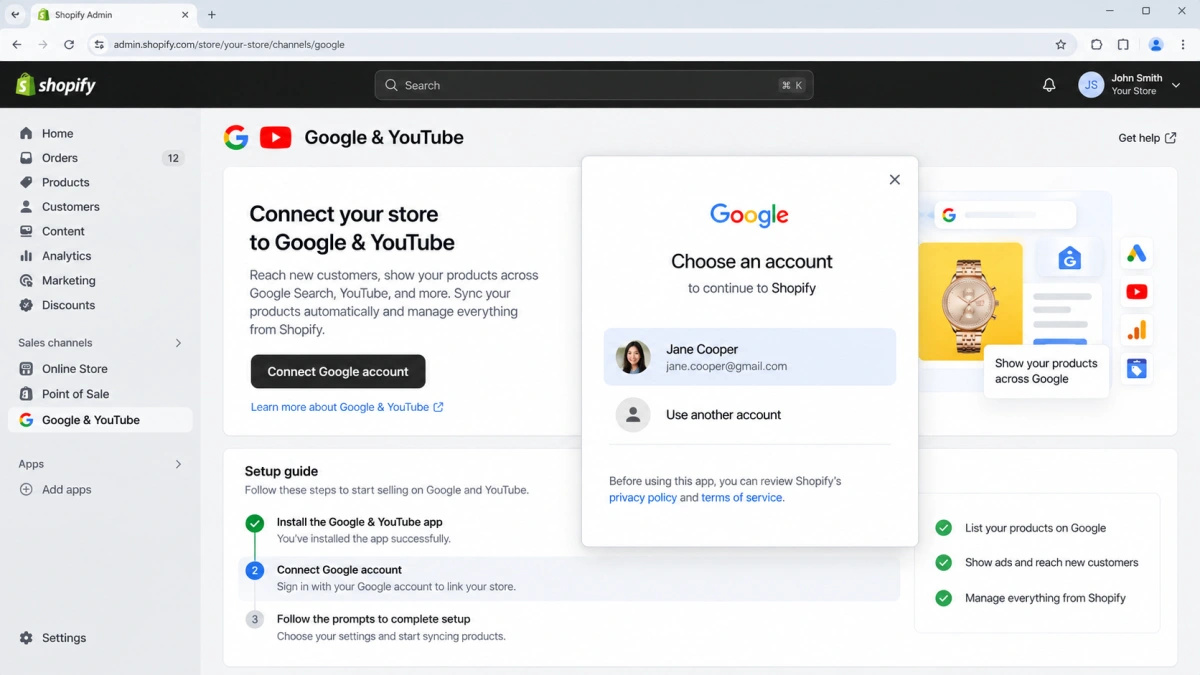
Task: Choose Use another account
Action: coord(750,415)
